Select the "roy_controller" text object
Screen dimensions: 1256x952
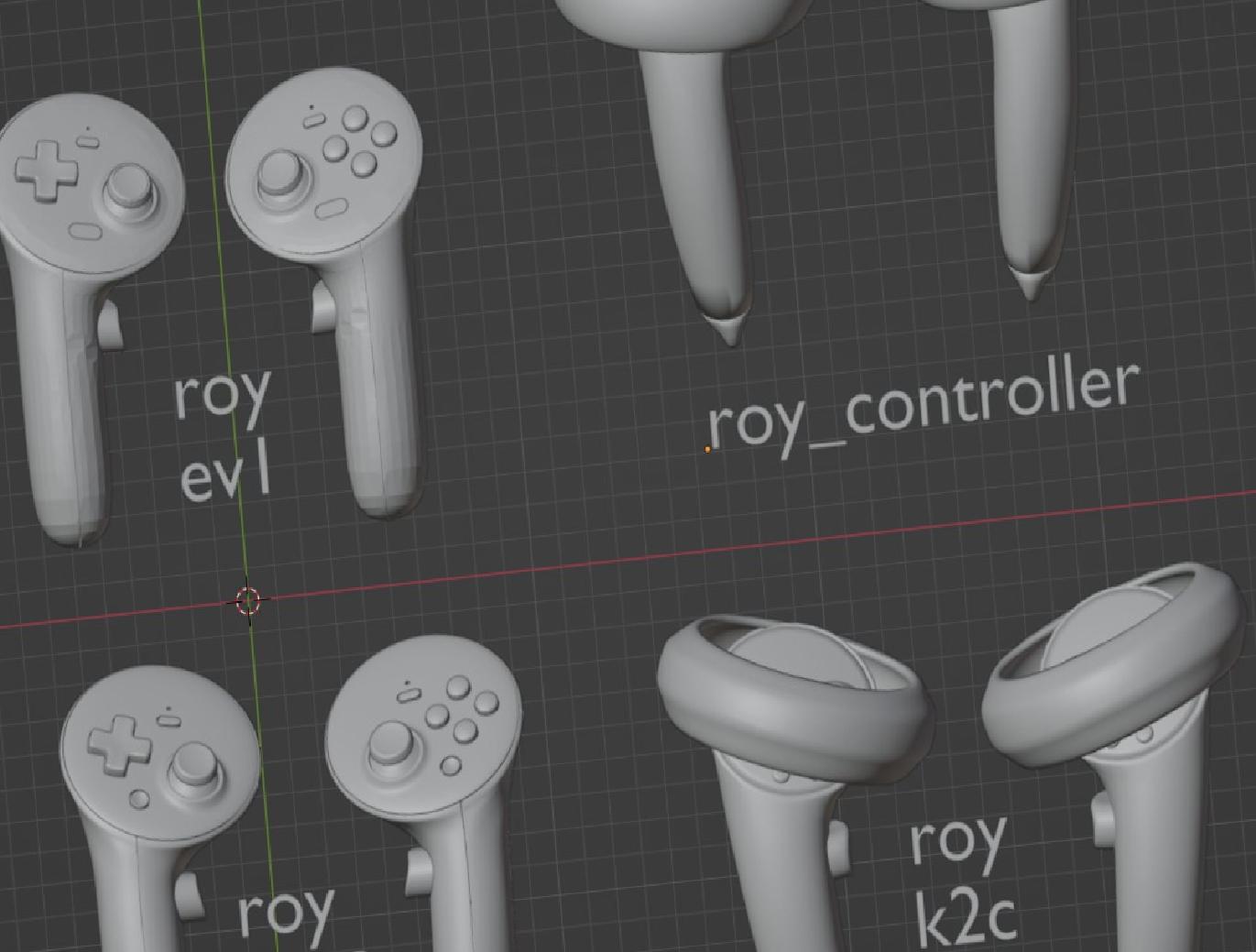pos(923,409)
